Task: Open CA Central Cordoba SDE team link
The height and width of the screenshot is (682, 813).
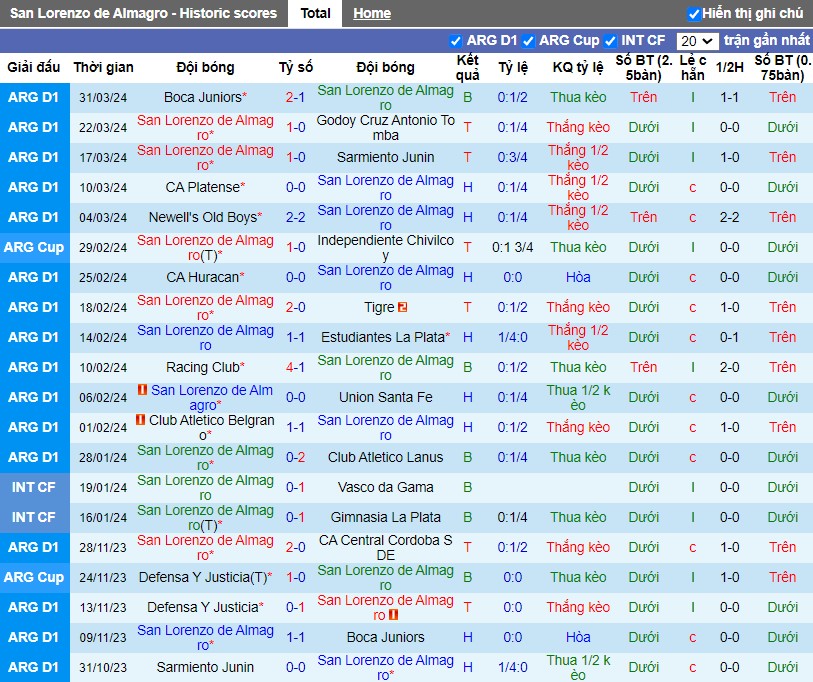Action: click(x=385, y=548)
